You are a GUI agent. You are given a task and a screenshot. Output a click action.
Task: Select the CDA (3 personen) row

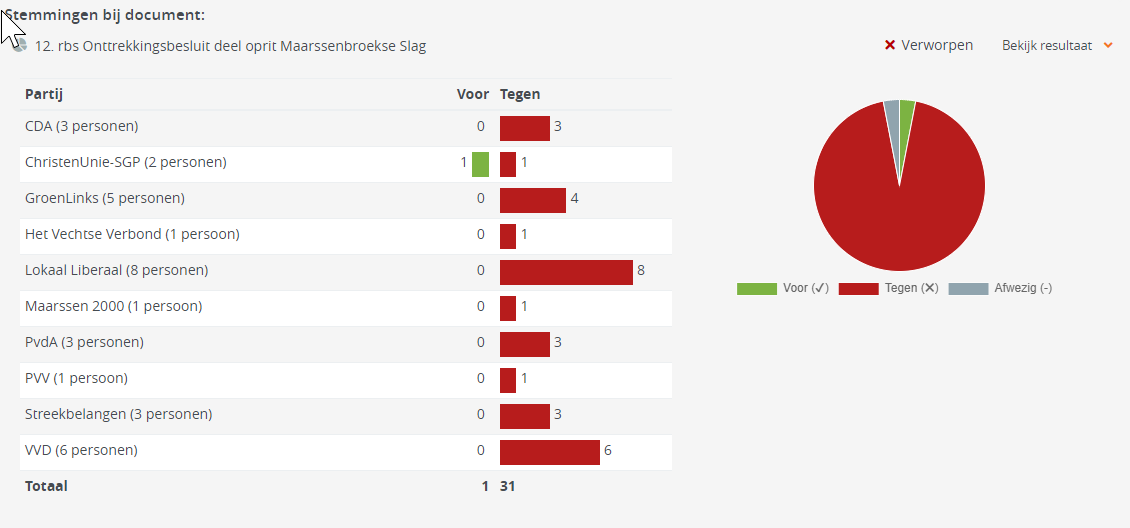[346, 128]
